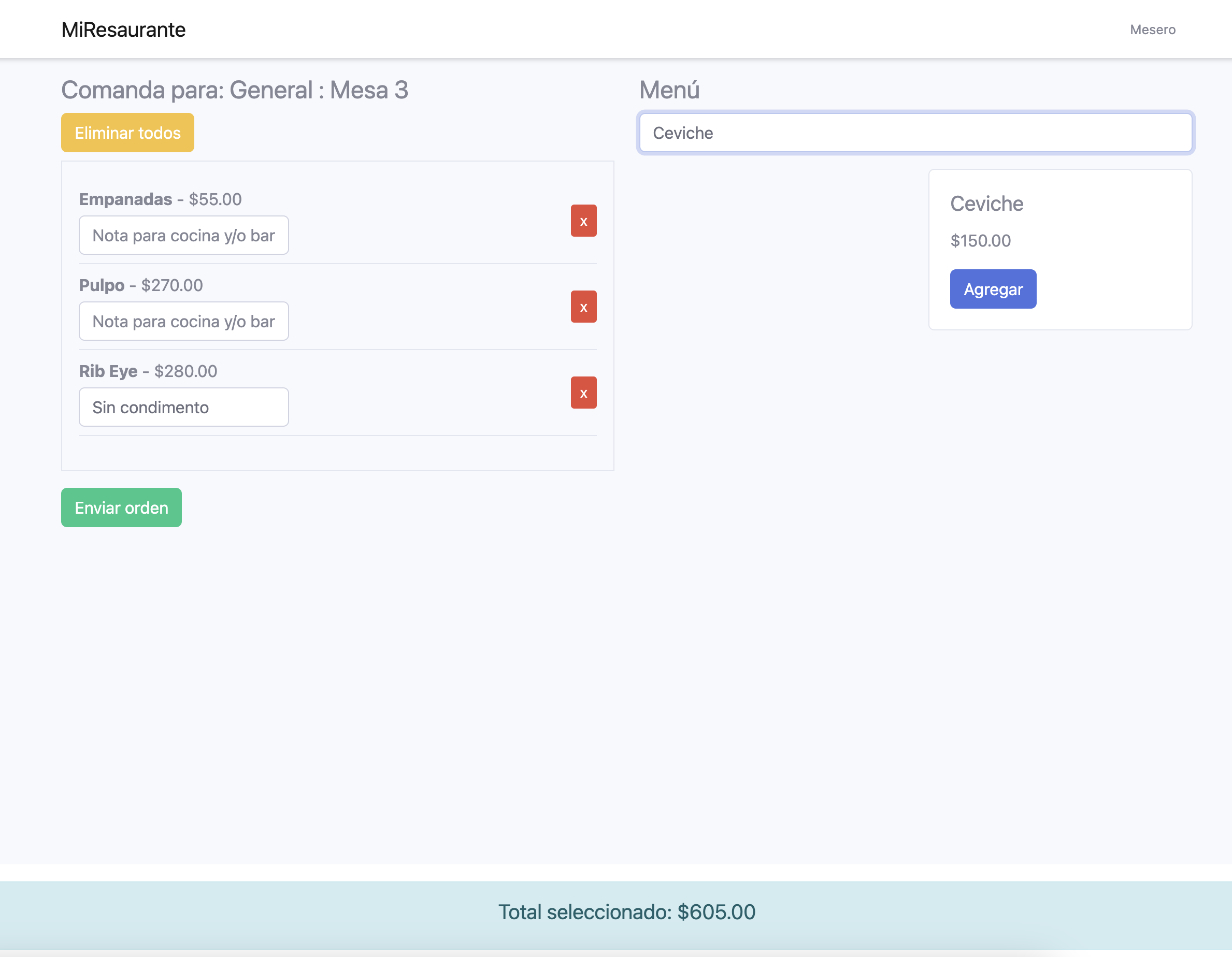The image size is (1232, 957).
Task: Open the Mesero link in the navbar
Action: tap(1152, 30)
